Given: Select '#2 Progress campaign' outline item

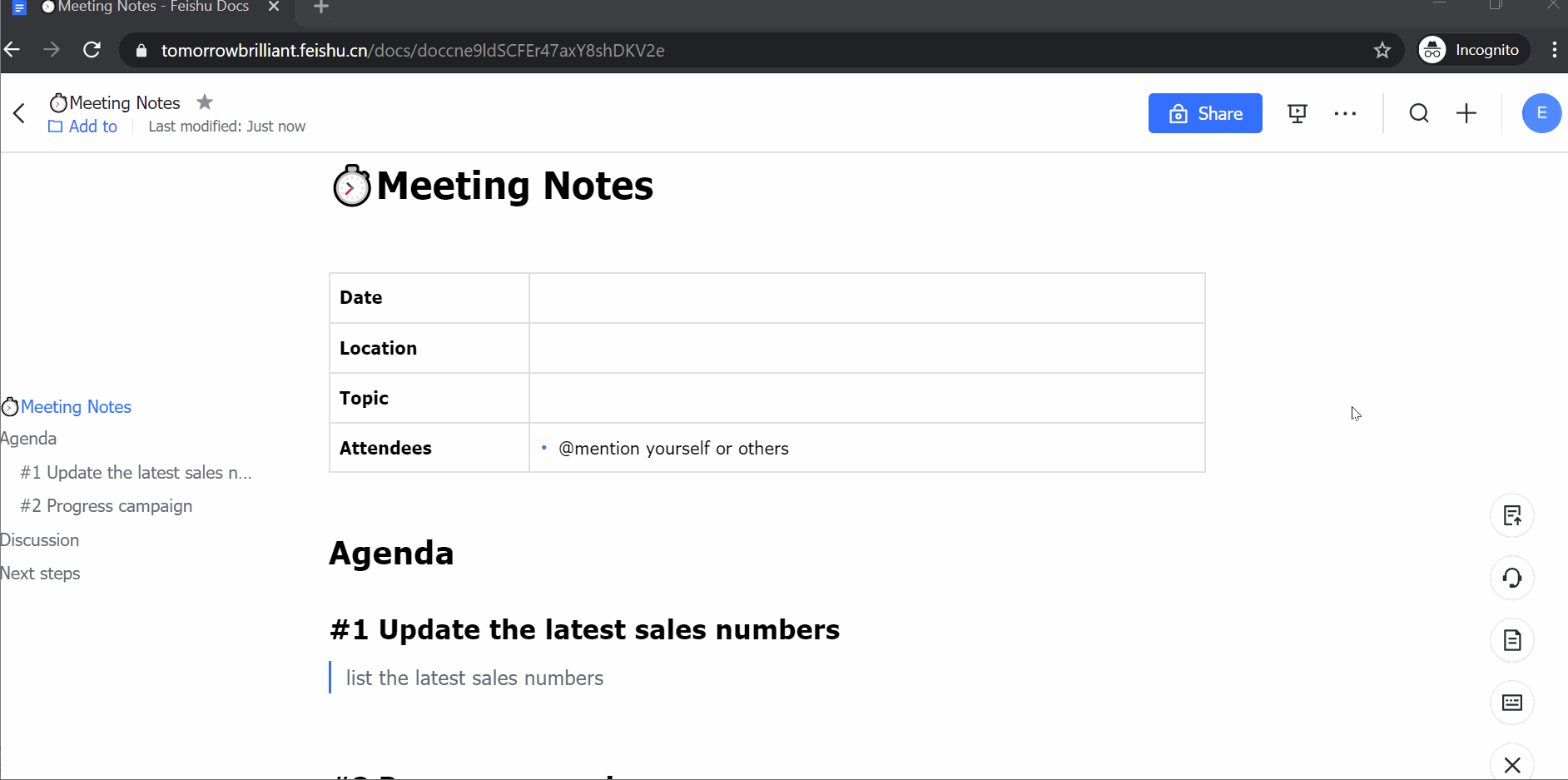Looking at the screenshot, I should [x=107, y=506].
